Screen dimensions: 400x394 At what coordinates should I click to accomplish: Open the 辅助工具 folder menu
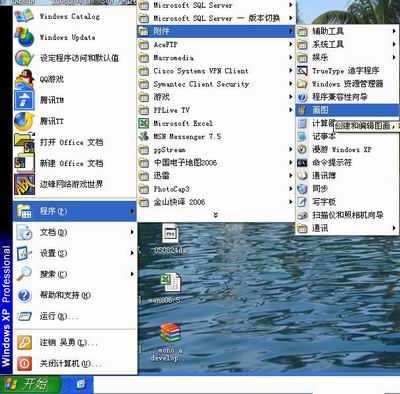[347, 31]
